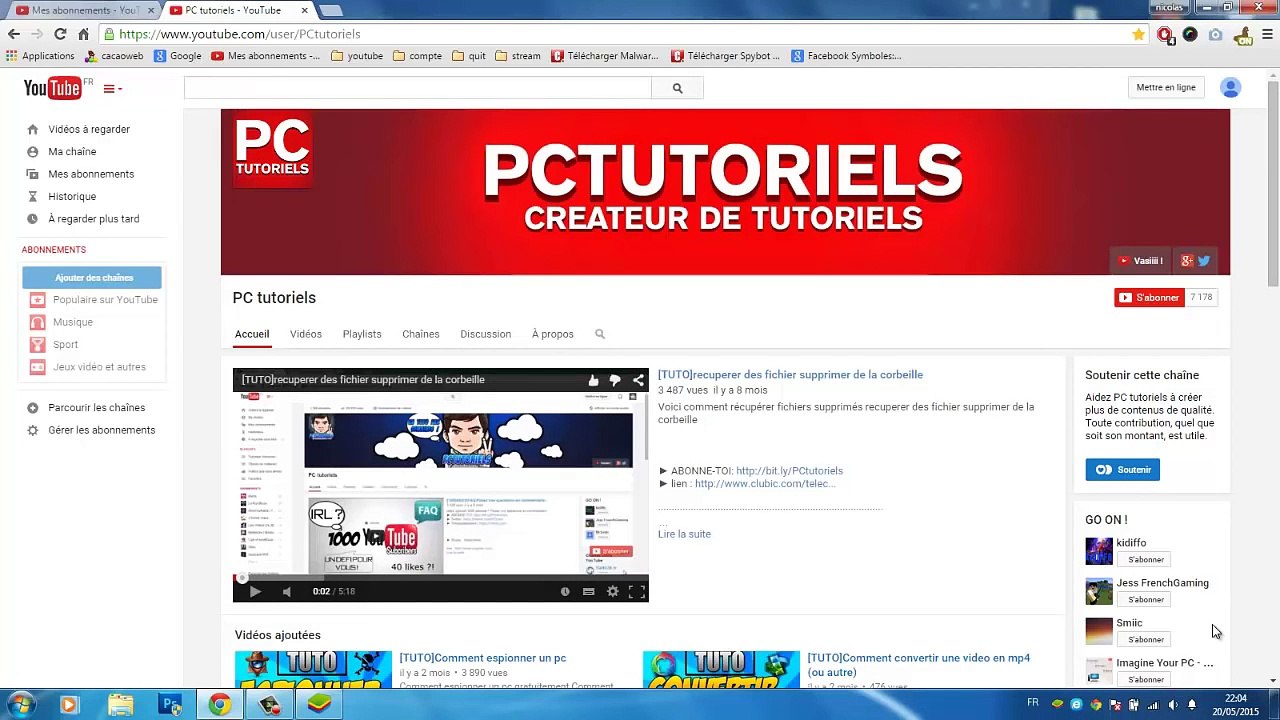Click the video progress bar

point(441,577)
